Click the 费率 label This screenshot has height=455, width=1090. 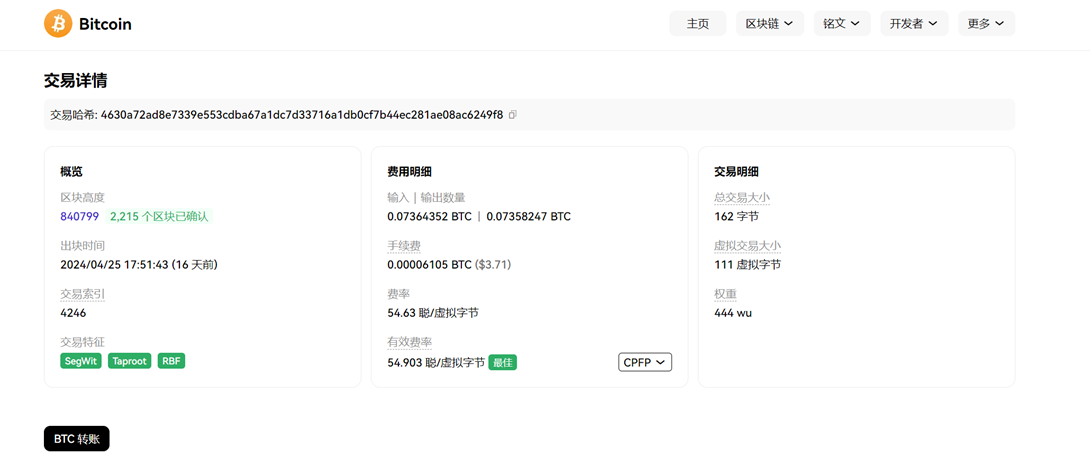398,294
